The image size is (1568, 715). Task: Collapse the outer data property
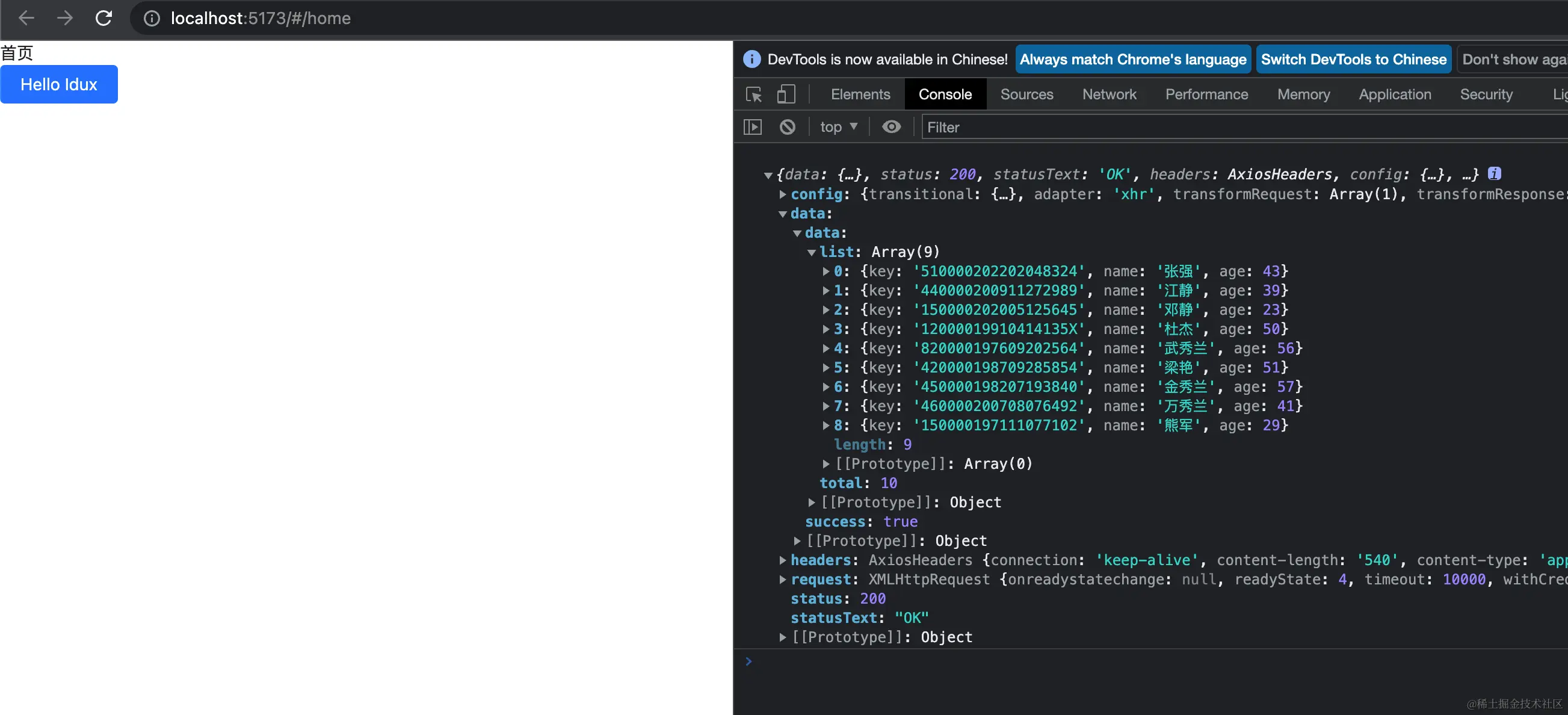click(x=783, y=214)
